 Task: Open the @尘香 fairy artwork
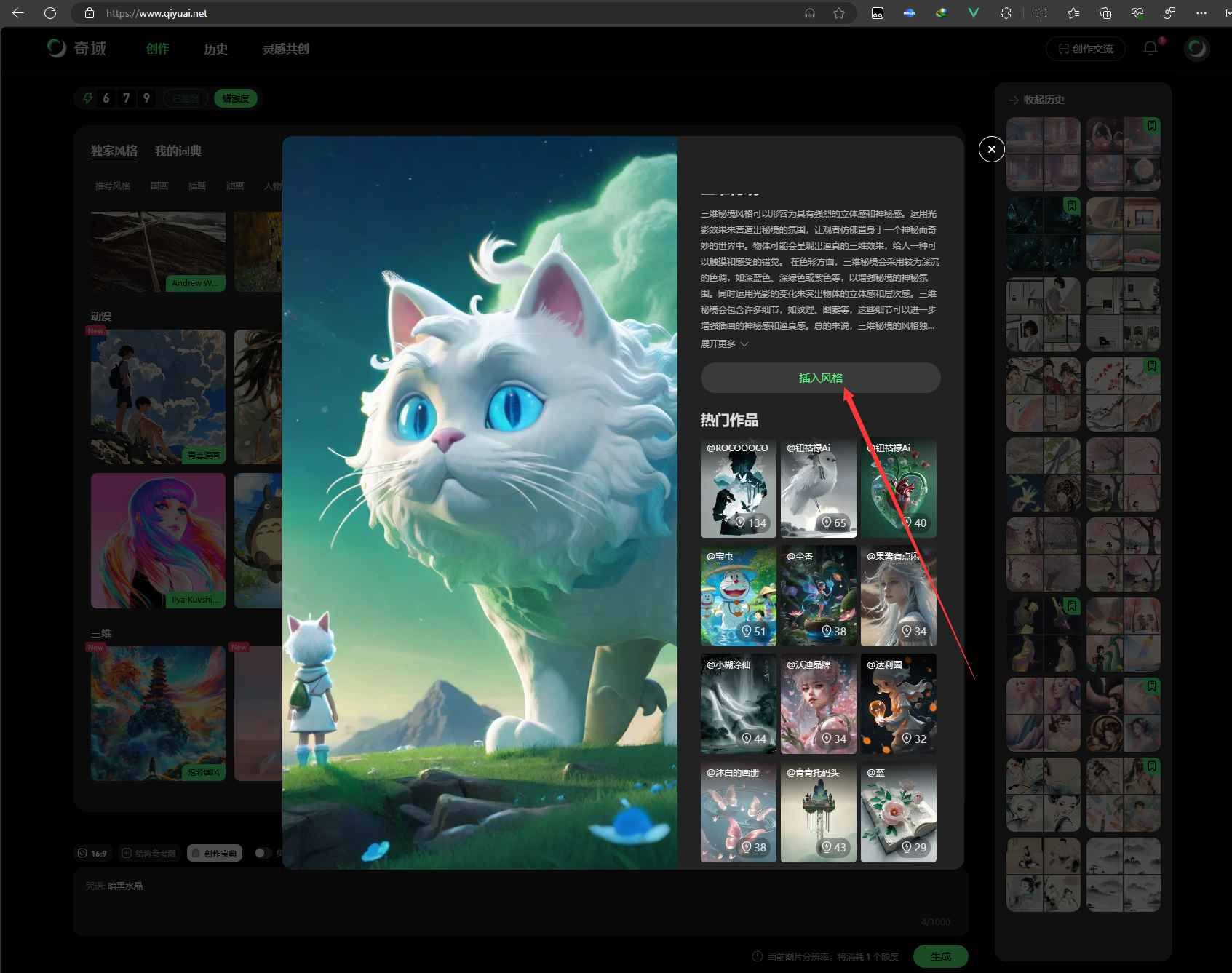tap(818, 596)
